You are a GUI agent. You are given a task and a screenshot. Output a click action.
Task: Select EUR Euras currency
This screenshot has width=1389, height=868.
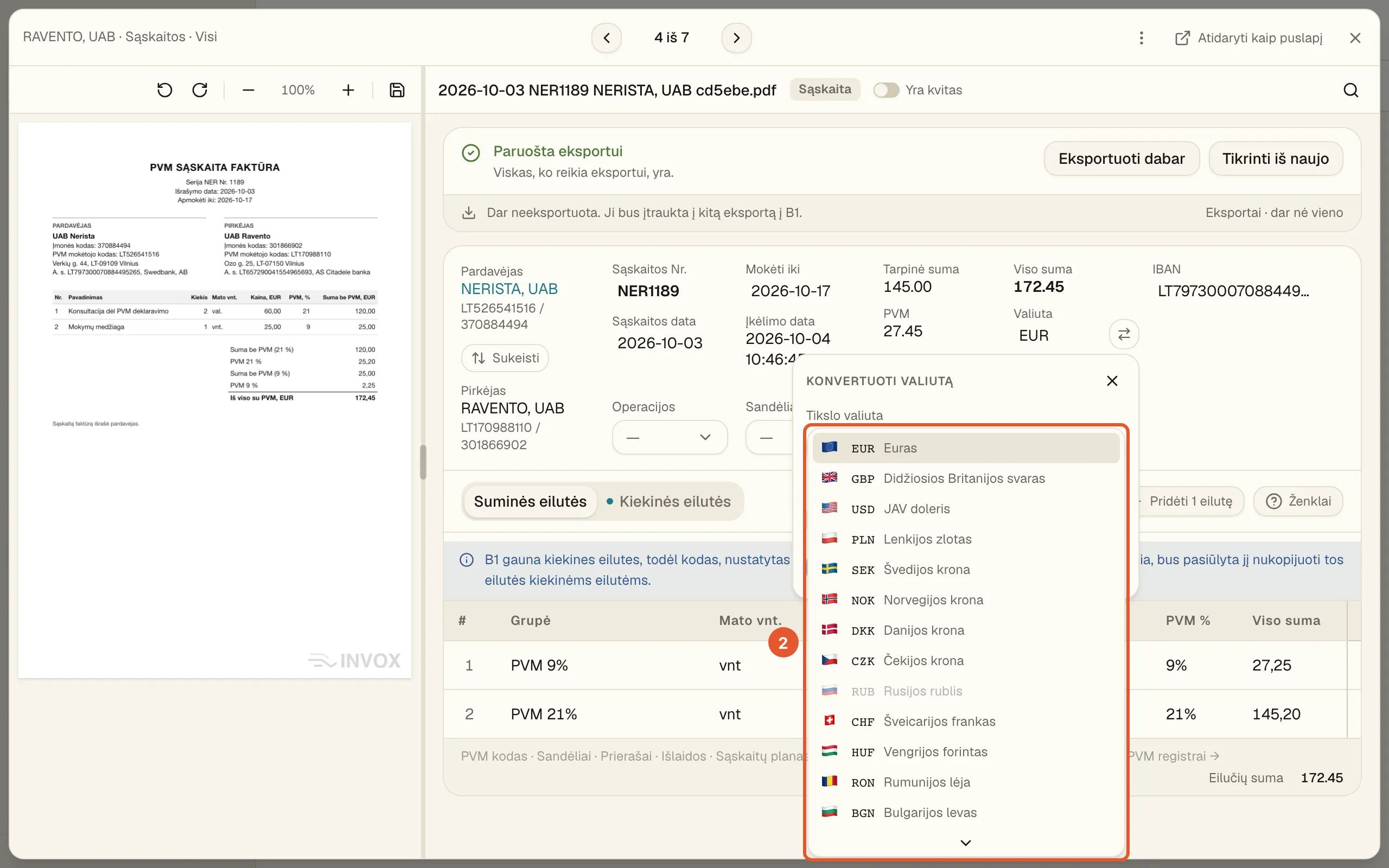click(x=966, y=448)
